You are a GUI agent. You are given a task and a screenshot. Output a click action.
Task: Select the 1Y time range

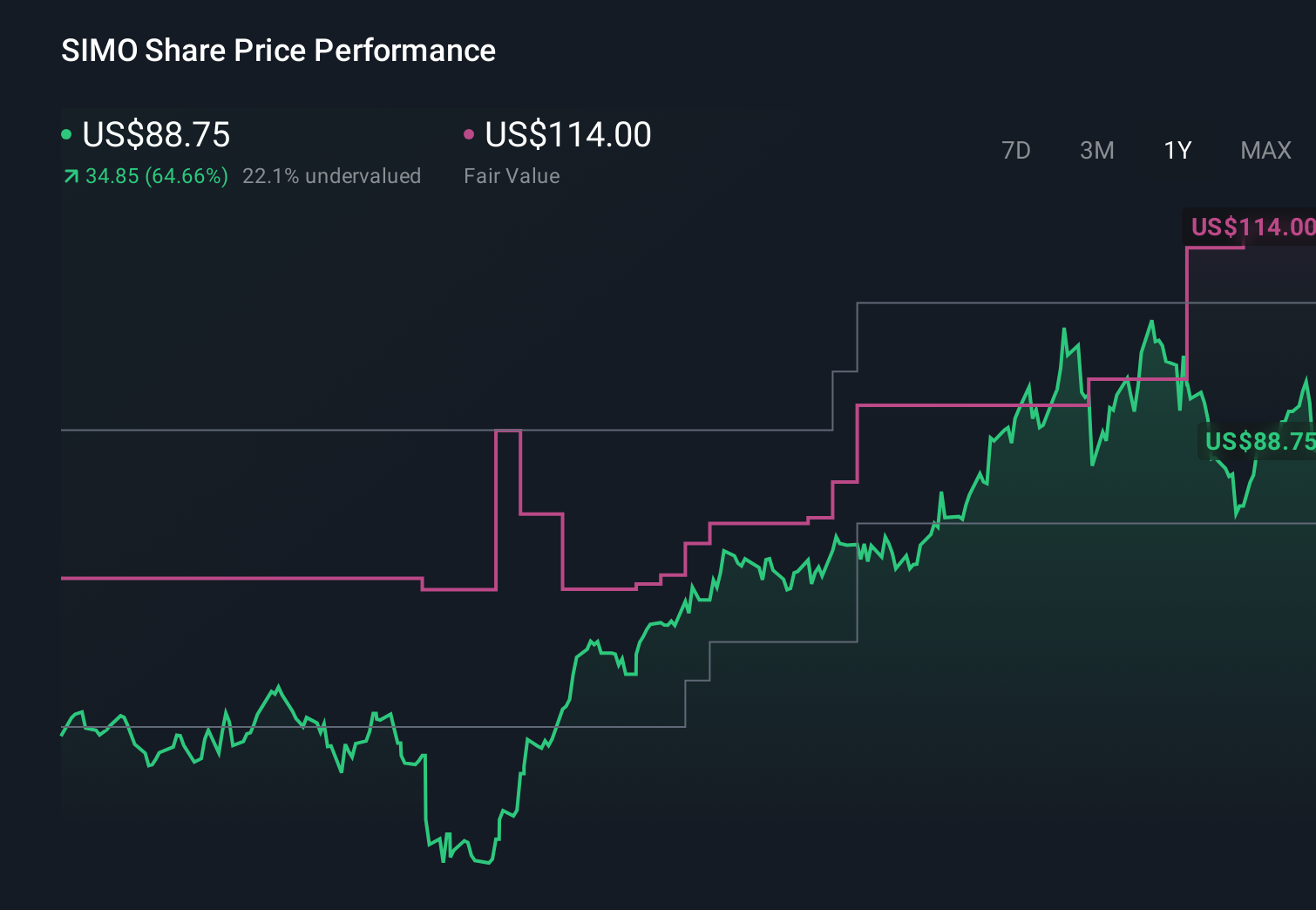click(1177, 150)
